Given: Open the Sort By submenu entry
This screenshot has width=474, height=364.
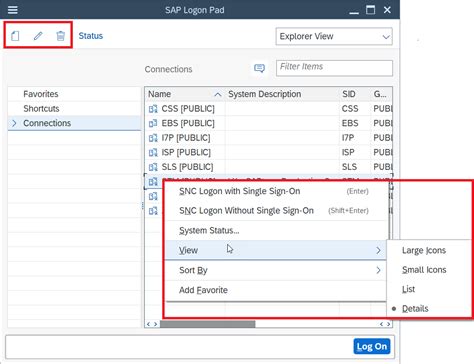Looking at the screenshot, I should tap(276, 270).
